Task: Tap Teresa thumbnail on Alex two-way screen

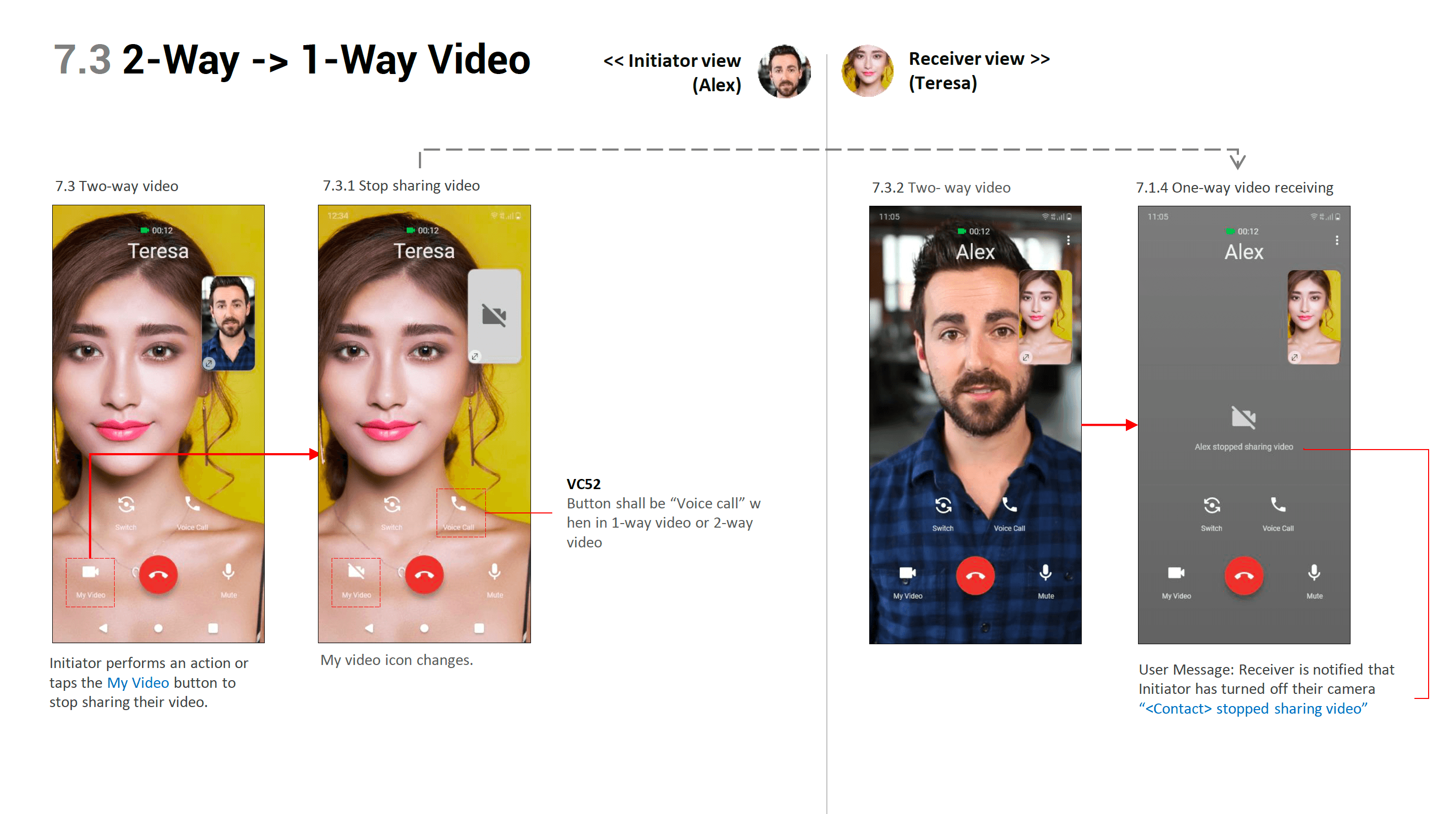Action: click(1046, 316)
